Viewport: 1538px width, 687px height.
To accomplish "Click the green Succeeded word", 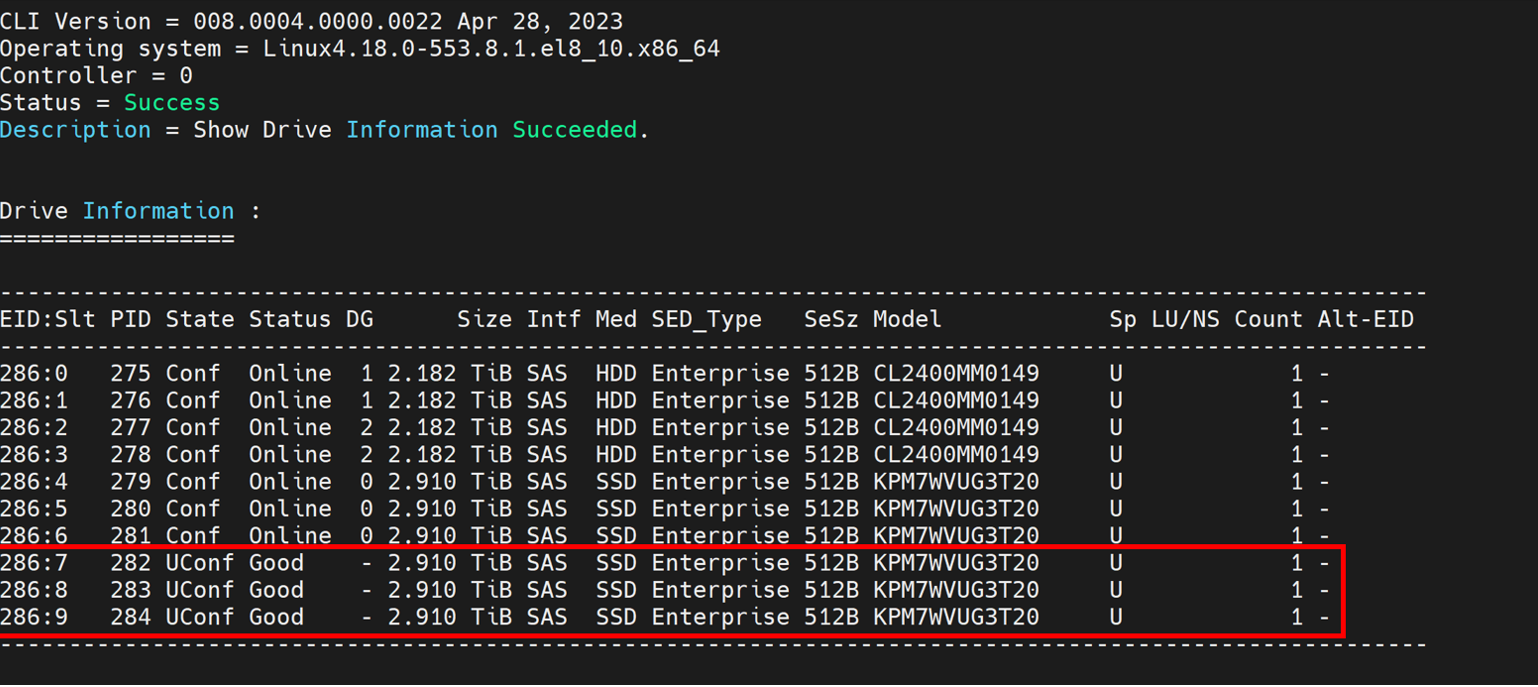I will point(574,130).
